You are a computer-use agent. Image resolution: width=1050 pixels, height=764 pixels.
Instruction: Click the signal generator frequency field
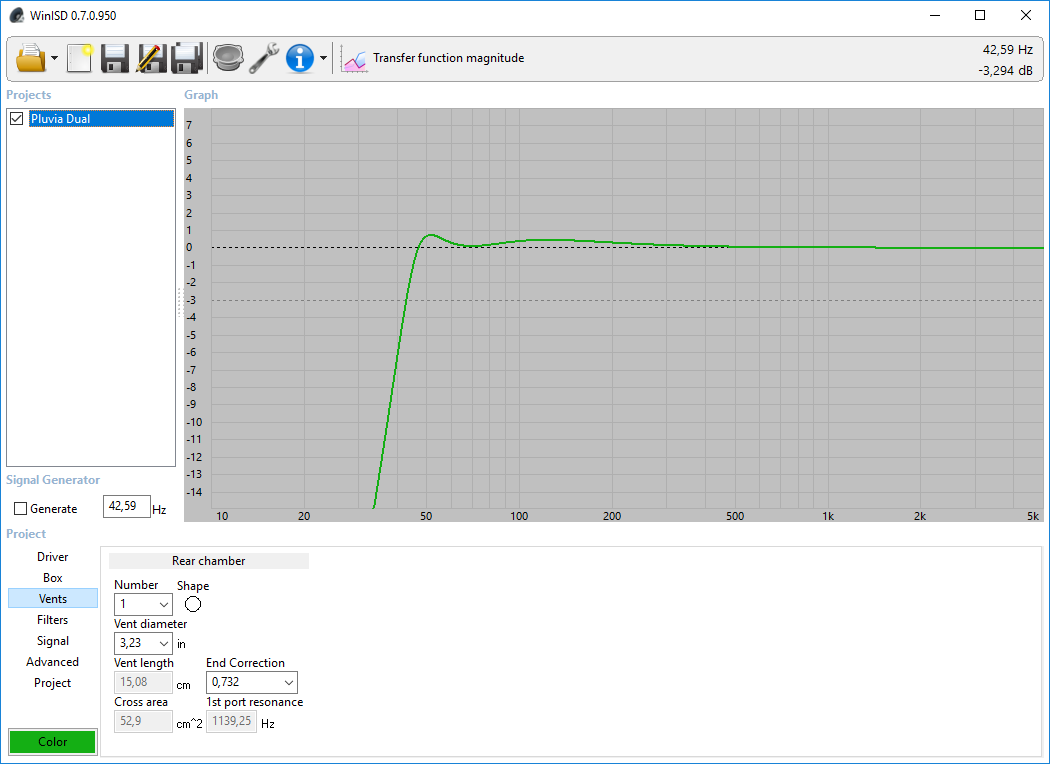(127, 507)
